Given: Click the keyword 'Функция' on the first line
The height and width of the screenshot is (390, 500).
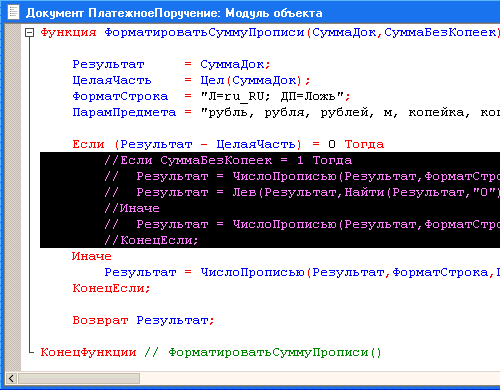Looking at the screenshot, I should point(68,32).
